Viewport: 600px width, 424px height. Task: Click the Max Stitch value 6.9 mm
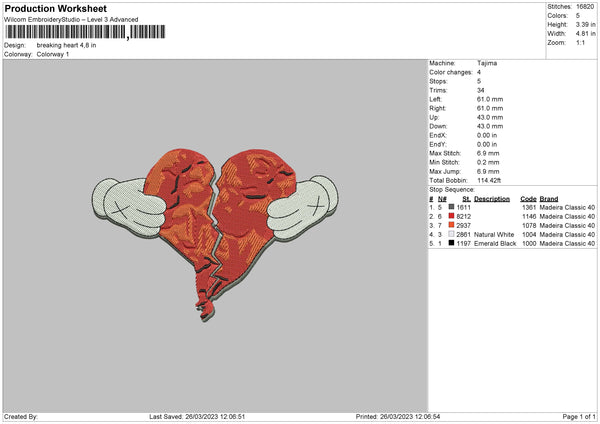[x=488, y=153]
